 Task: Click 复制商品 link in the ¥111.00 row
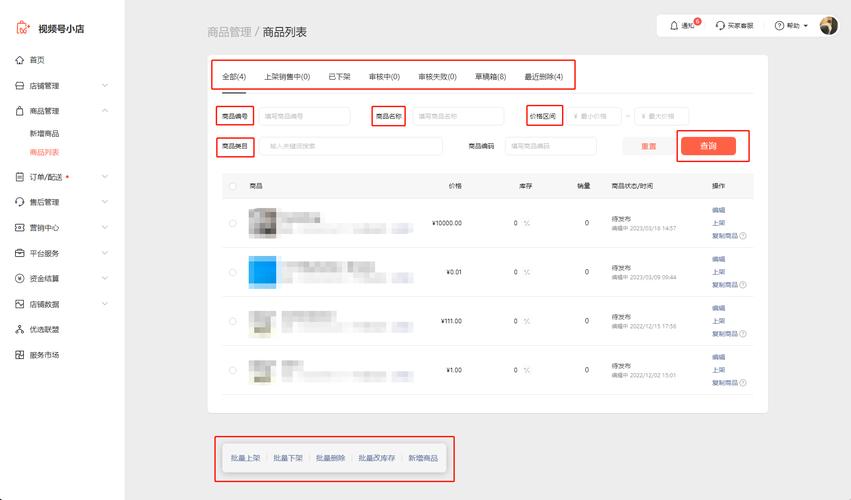[725, 334]
